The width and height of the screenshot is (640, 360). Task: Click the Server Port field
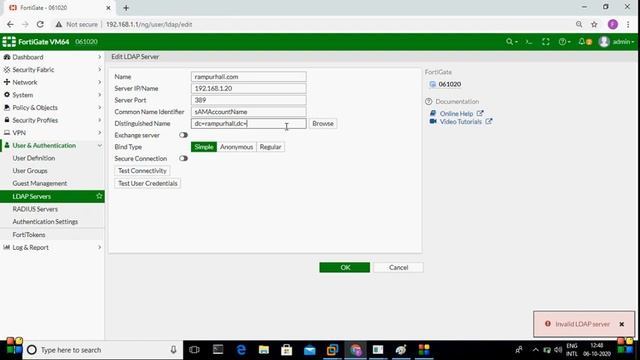249,100
